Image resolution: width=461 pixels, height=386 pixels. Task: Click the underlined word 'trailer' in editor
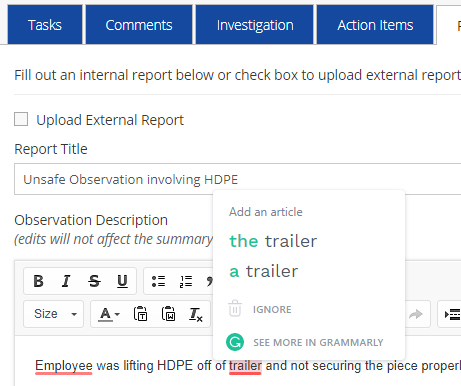245,366
